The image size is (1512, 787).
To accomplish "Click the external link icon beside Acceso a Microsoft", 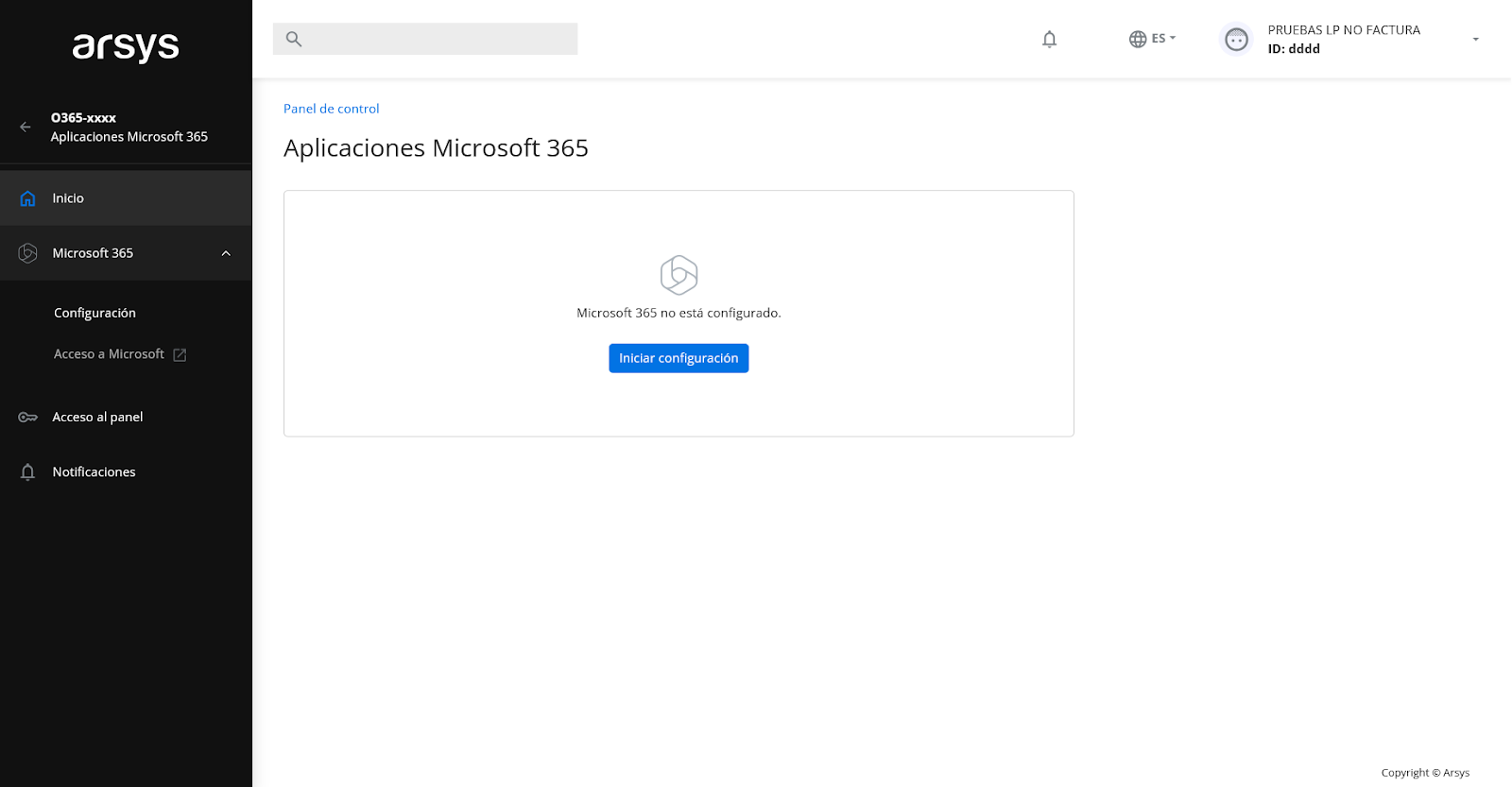I will pos(180,355).
